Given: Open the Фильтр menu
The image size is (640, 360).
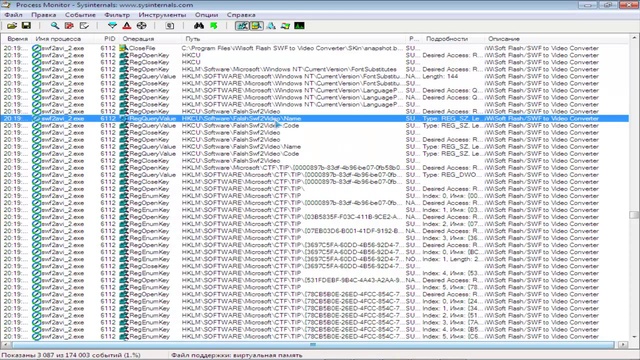Looking at the screenshot, I should point(117,15).
